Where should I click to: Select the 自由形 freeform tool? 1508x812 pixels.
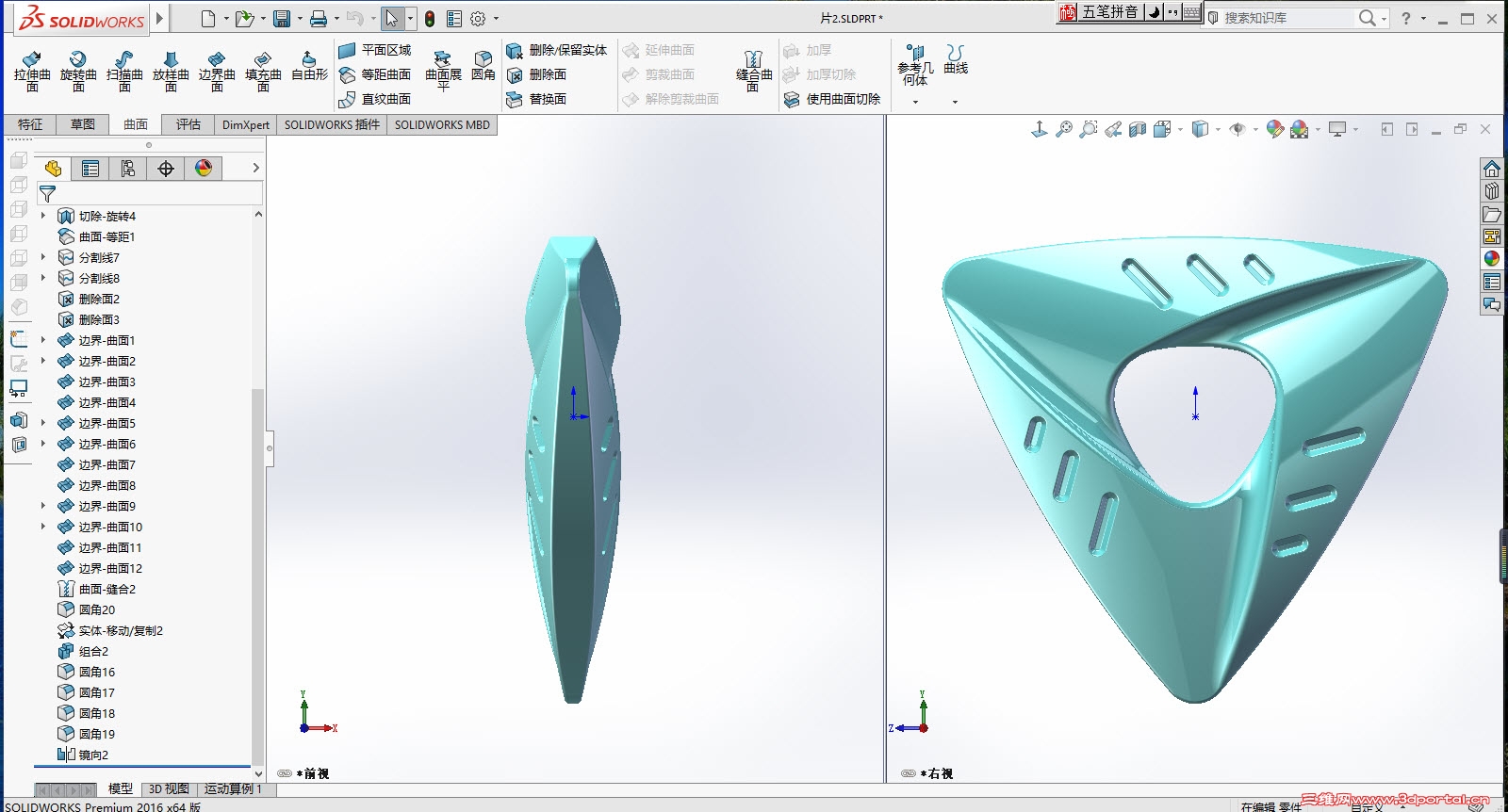point(309,65)
